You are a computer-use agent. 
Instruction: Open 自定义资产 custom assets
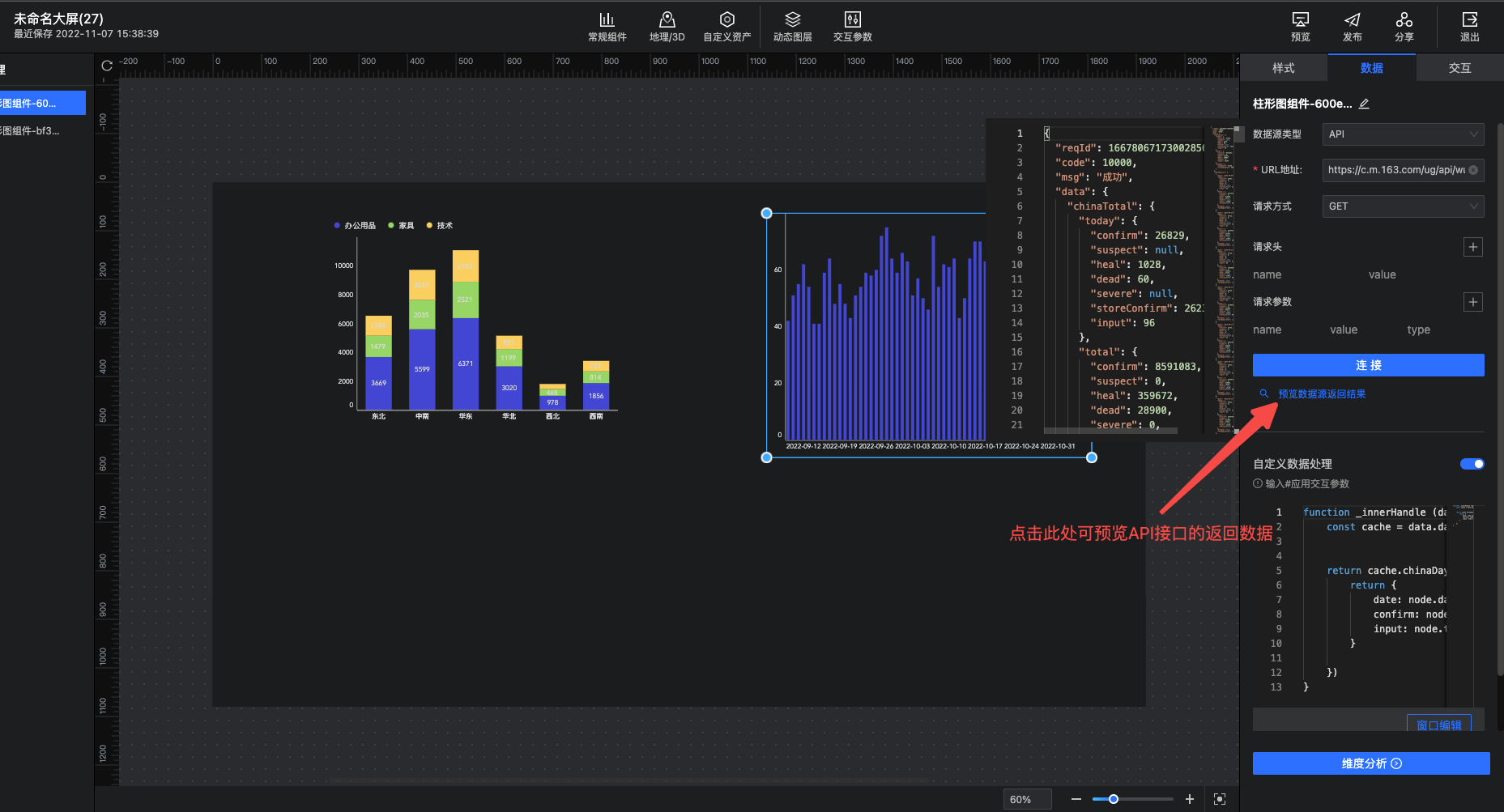pyautogui.click(x=726, y=27)
